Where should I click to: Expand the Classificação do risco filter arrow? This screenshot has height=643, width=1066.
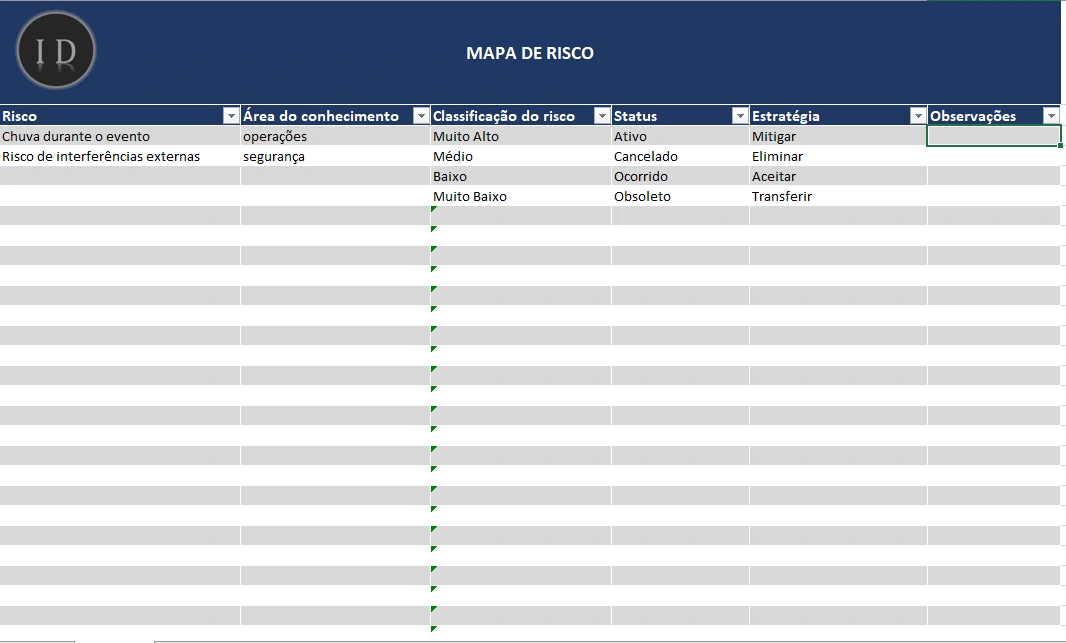[x=602, y=116]
